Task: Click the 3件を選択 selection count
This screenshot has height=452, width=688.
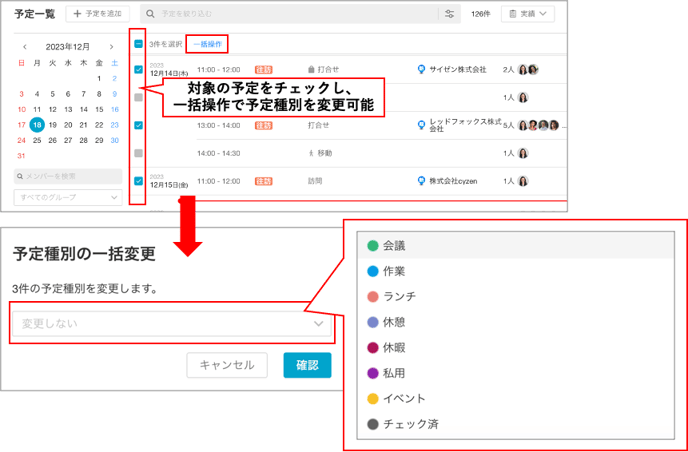Action: coord(165,44)
